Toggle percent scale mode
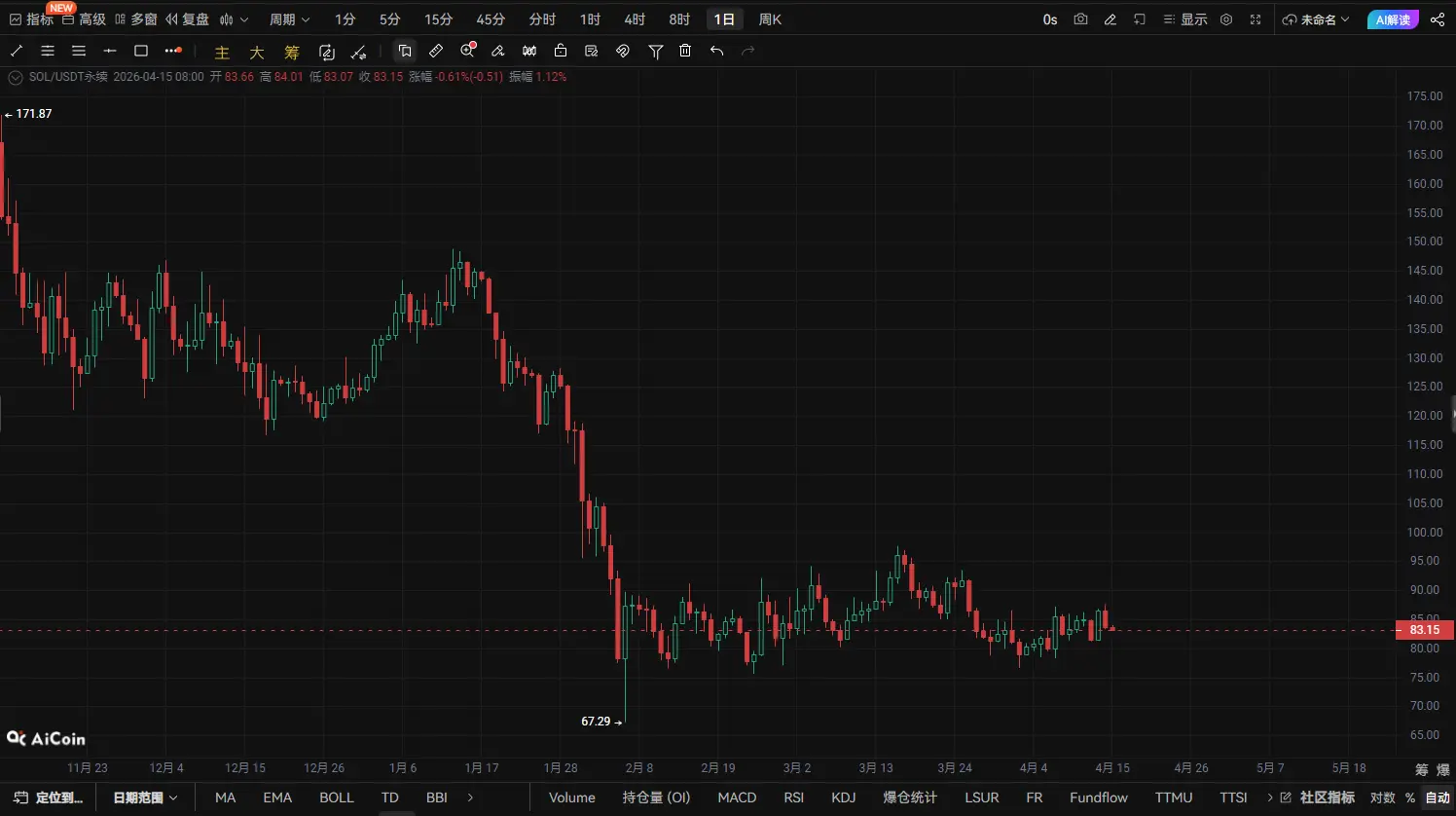 tap(1410, 797)
